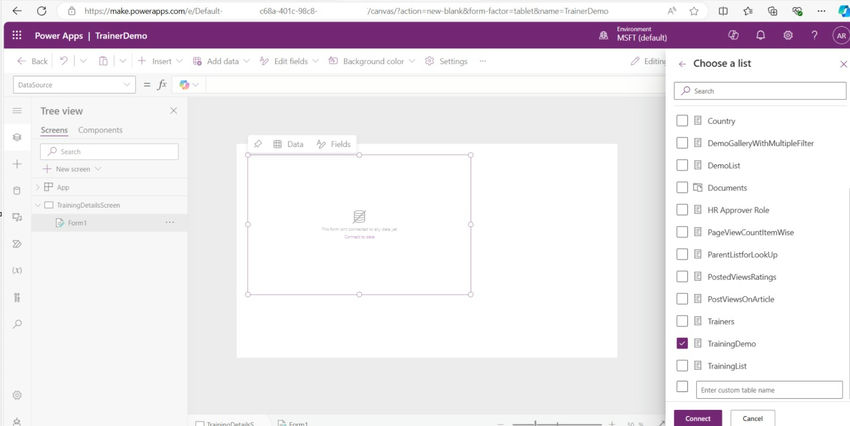This screenshot has width=850, height=426.
Task: Open the Tree view layers icon in sidebar
Action: click(17, 137)
